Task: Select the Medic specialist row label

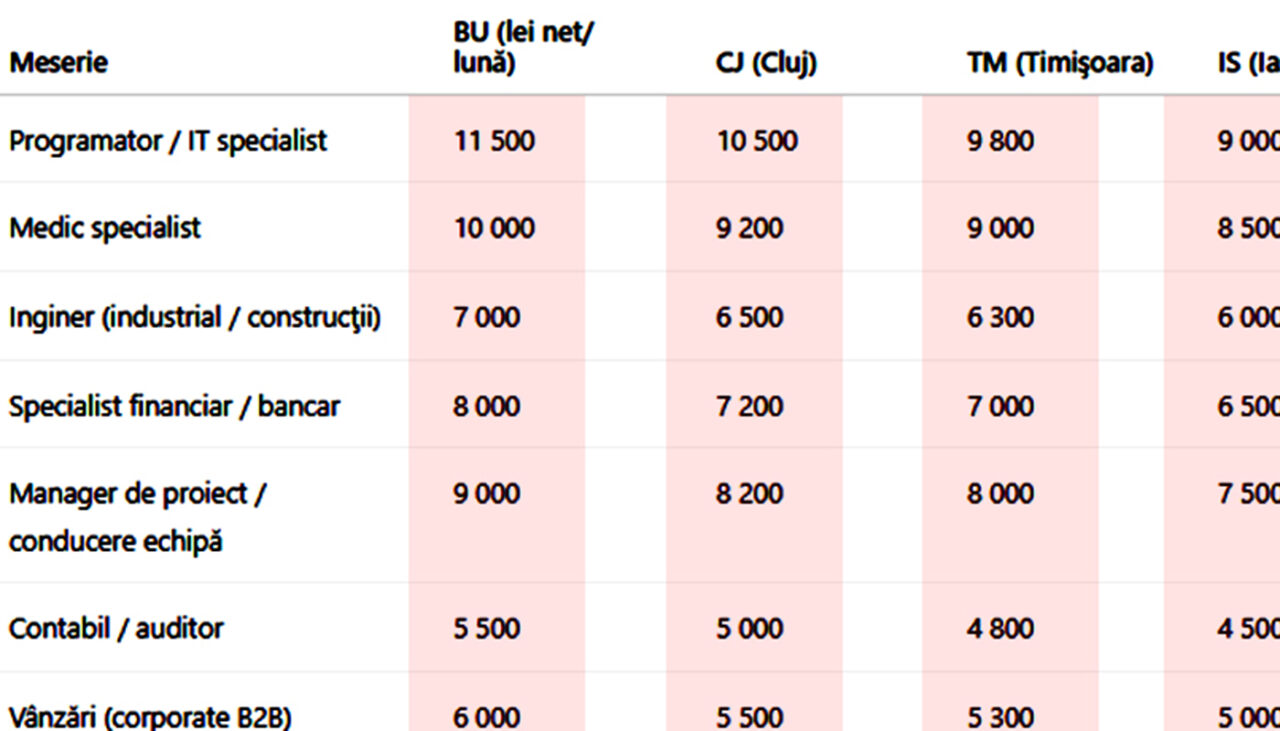Action: pos(105,228)
